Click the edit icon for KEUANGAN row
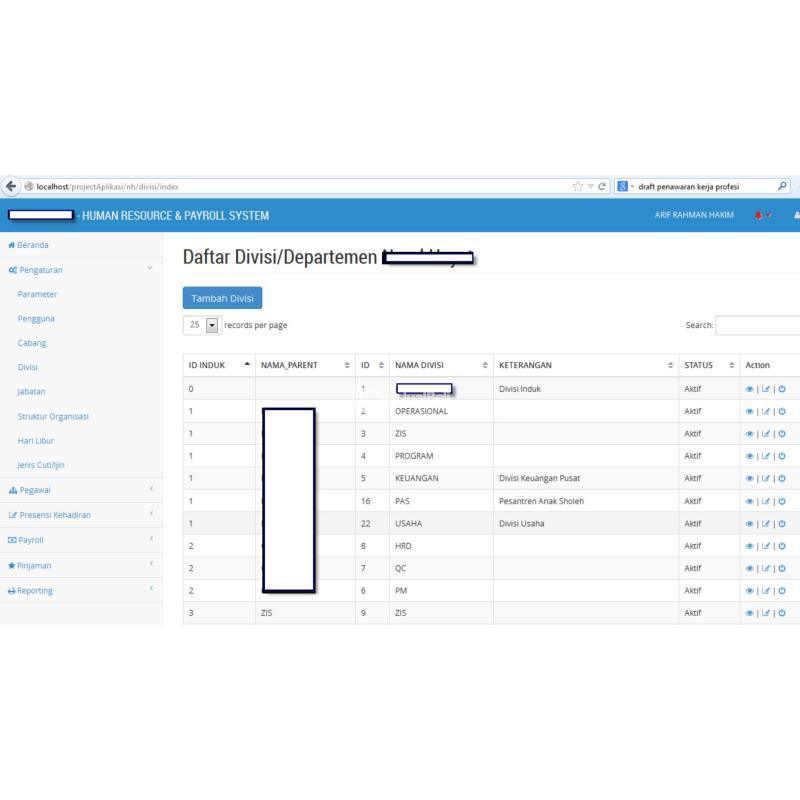800x800 pixels. pyautogui.click(x=765, y=478)
